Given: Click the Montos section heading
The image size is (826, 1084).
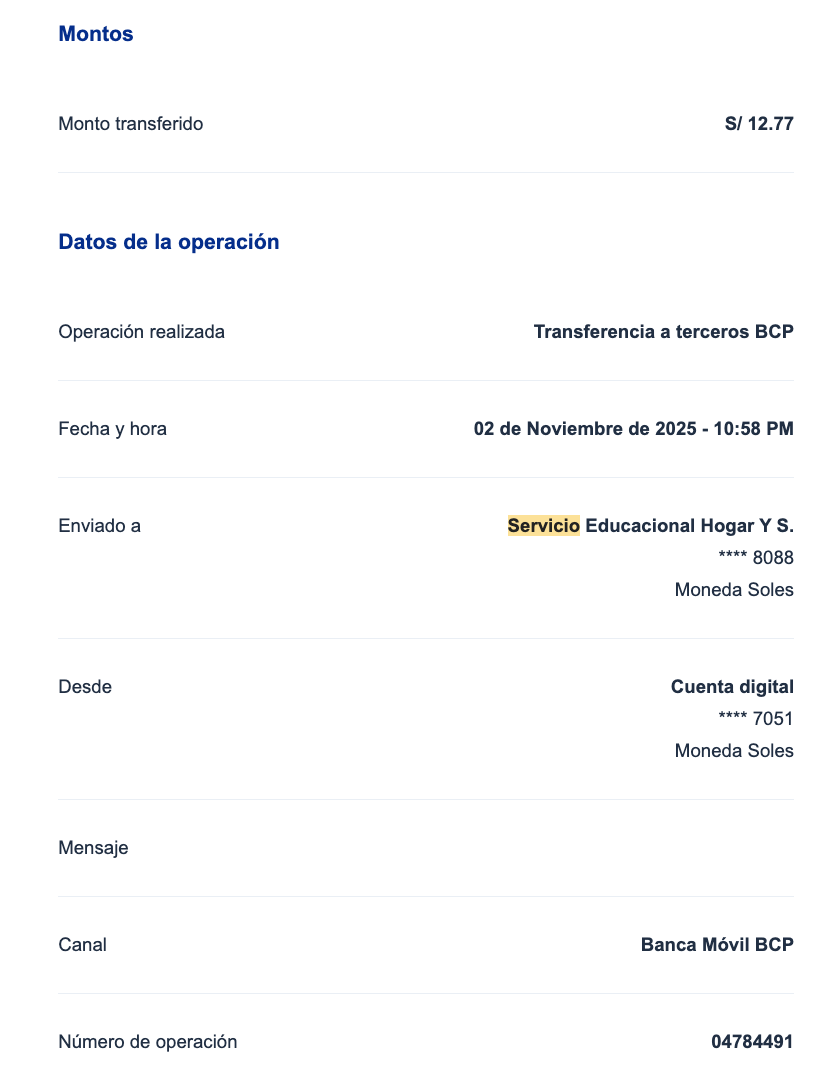Looking at the screenshot, I should pyautogui.click(x=96, y=34).
